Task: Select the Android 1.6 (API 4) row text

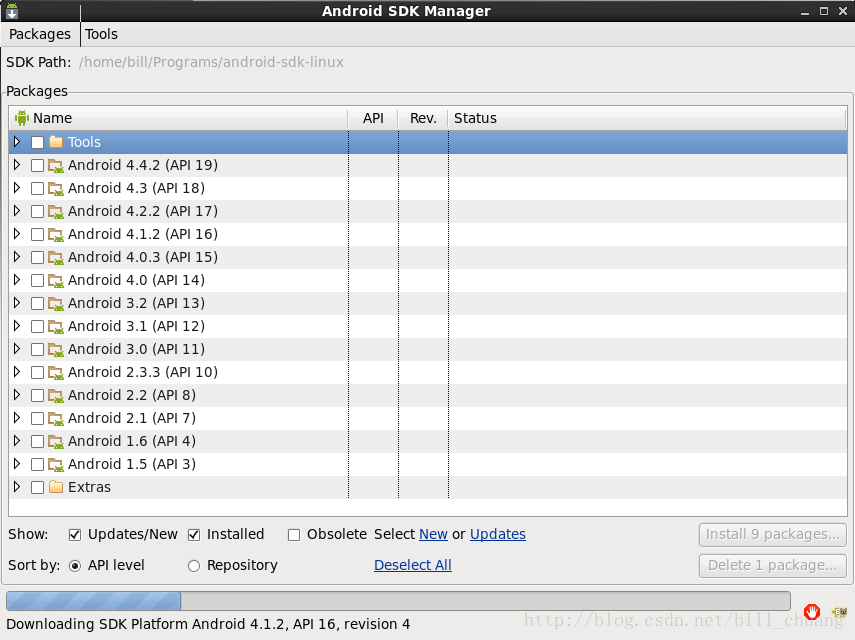Action: coord(132,441)
